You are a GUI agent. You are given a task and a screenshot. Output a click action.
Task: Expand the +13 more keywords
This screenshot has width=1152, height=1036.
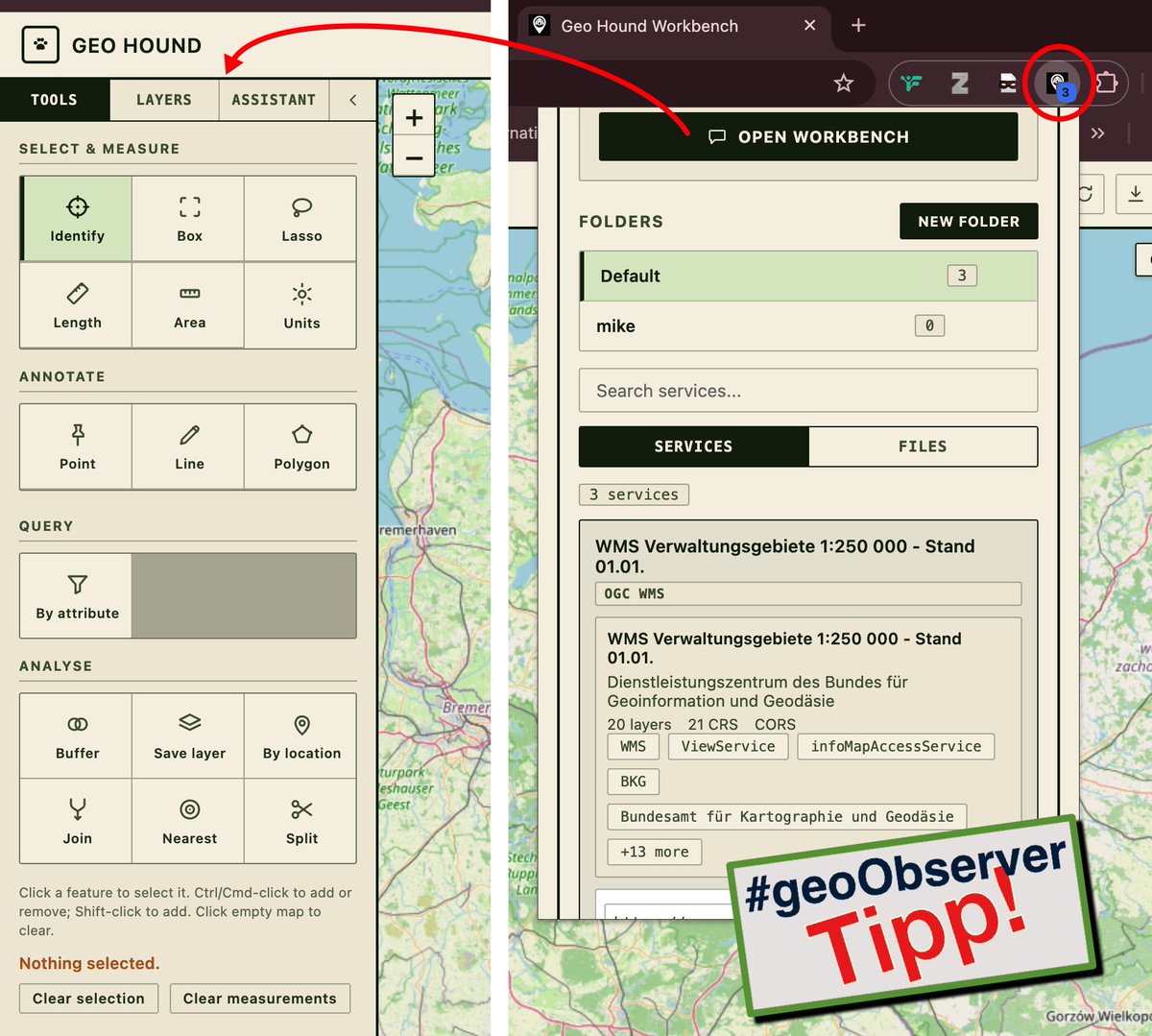click(655, 852)
